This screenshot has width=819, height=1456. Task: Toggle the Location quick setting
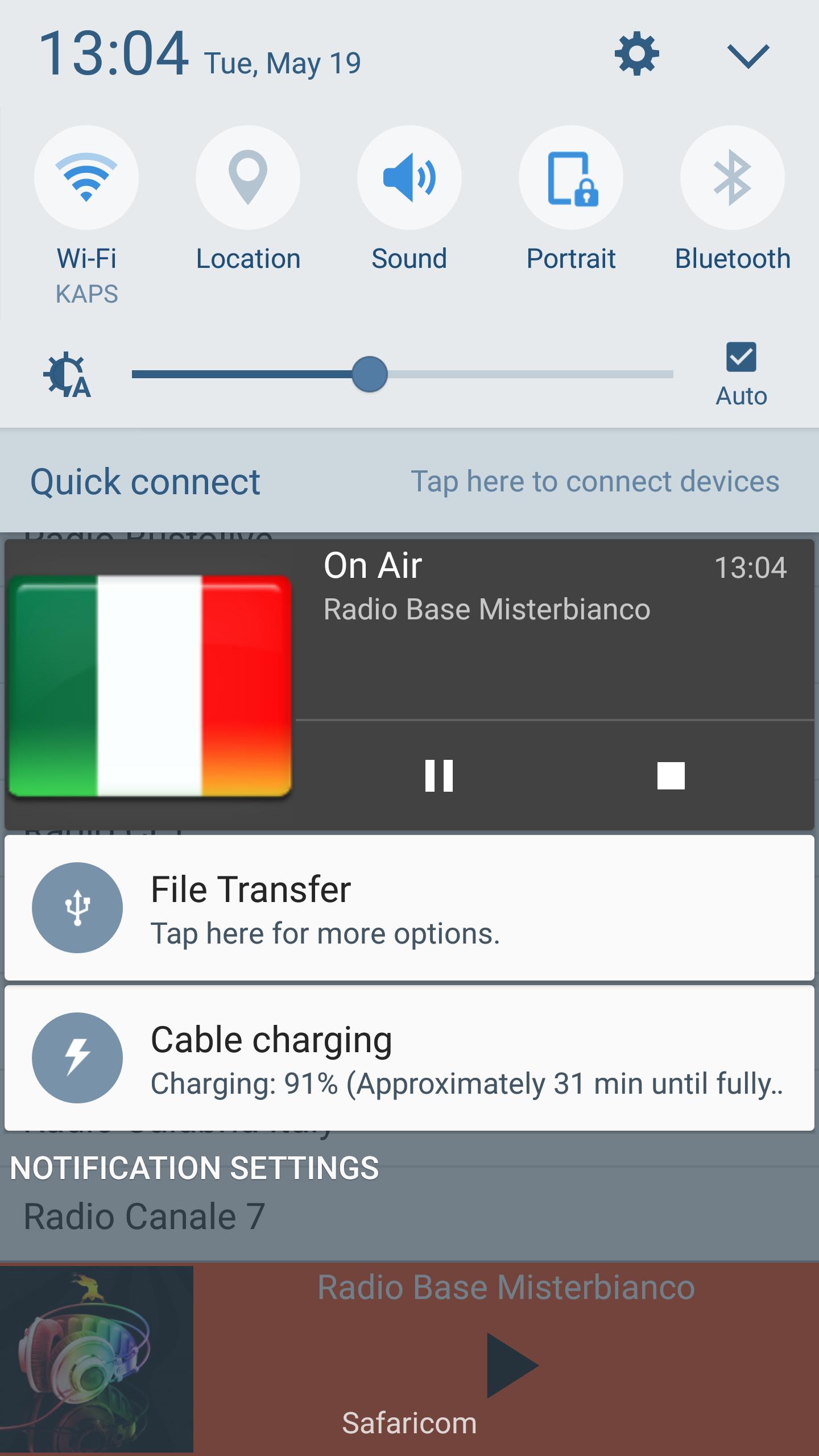(248, 177)
